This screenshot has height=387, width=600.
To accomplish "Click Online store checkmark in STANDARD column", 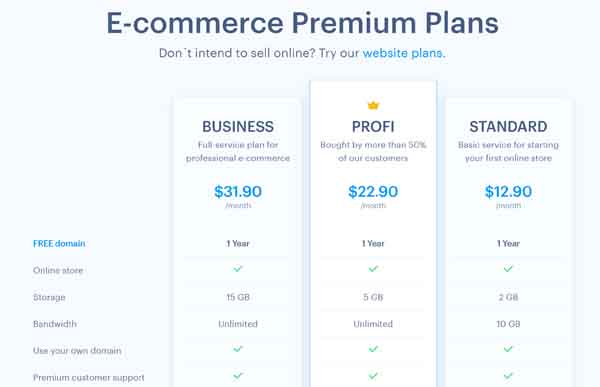I will point(508,269).
